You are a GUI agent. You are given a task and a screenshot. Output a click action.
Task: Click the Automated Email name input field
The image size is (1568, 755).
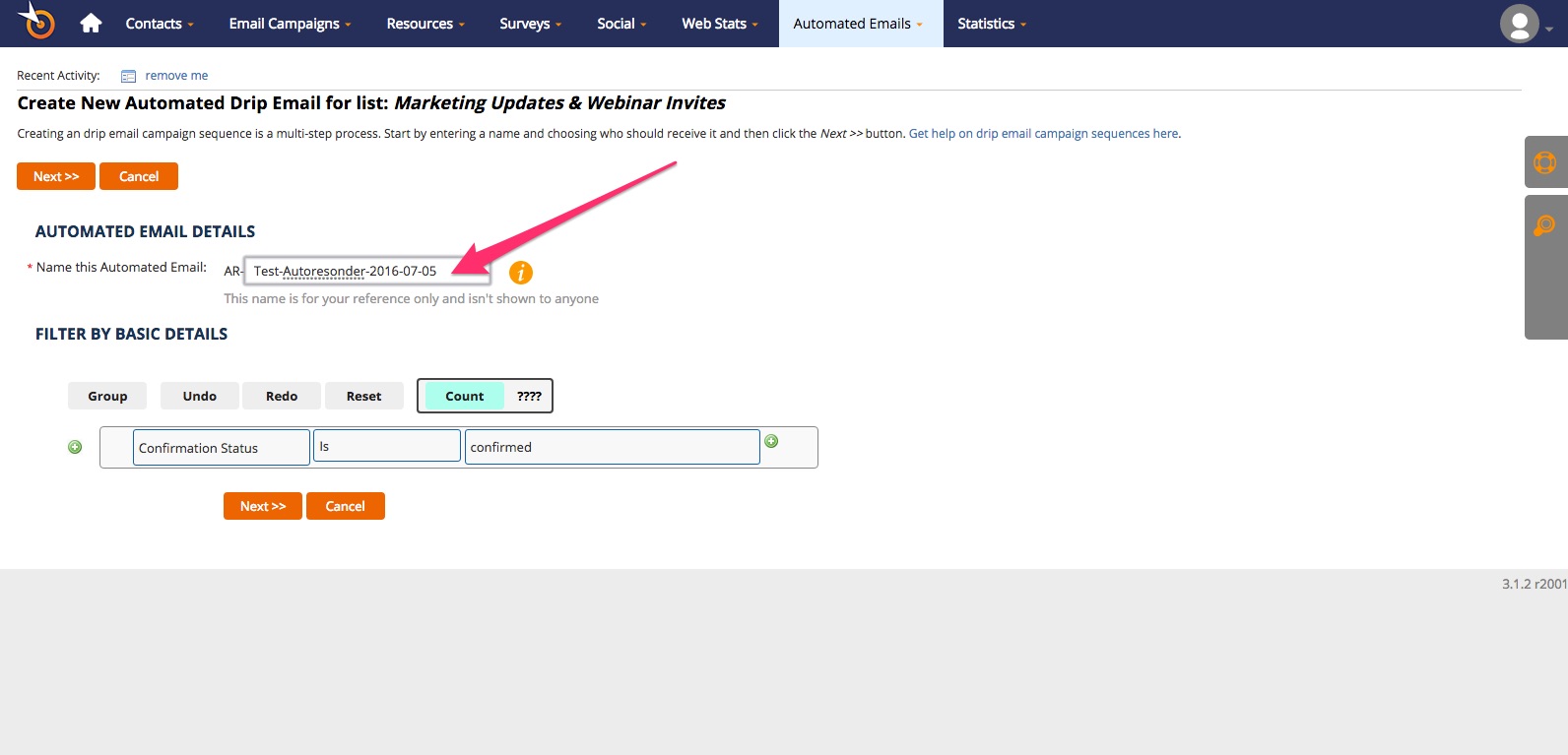pos(366,271)
